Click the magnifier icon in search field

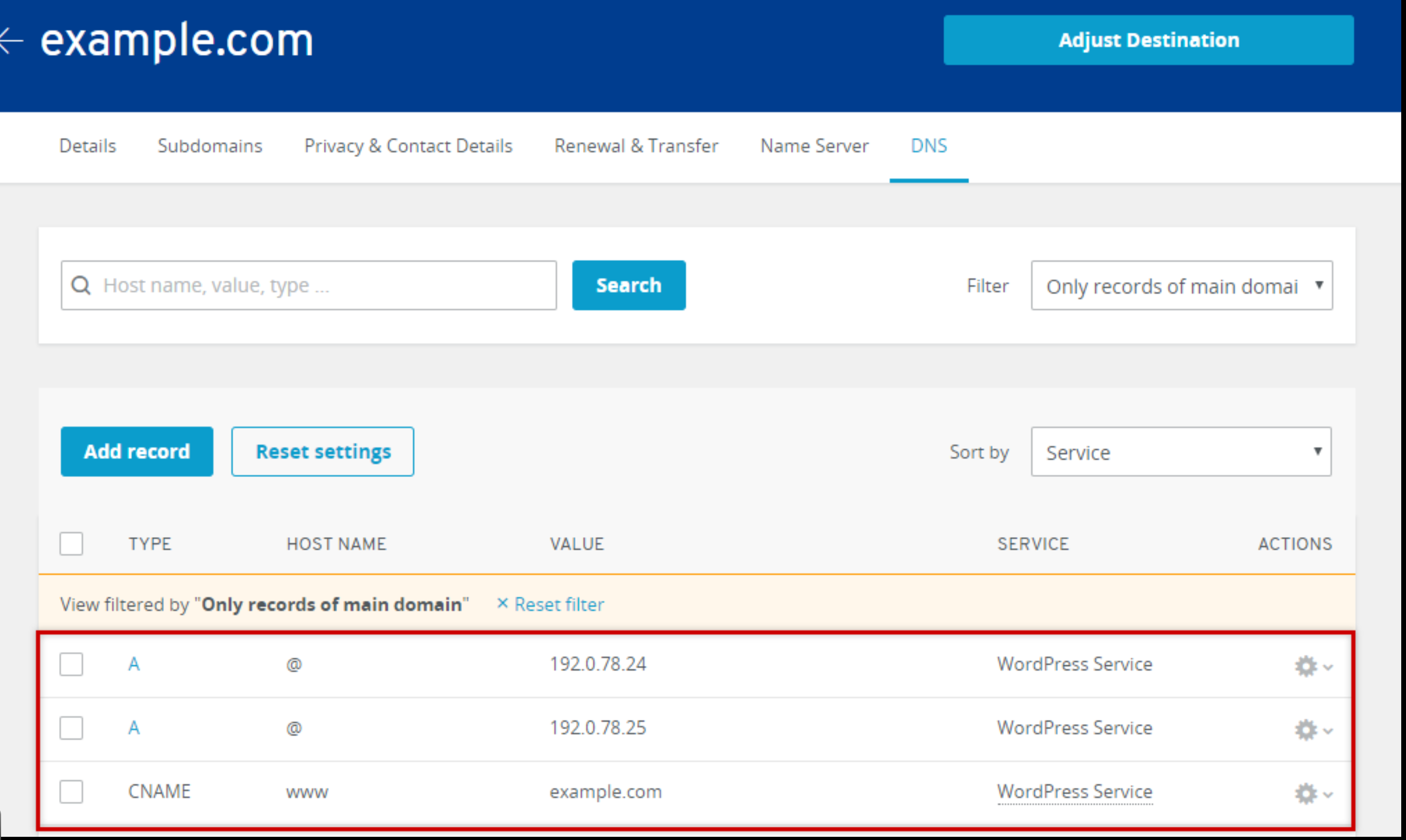(81, 285)
